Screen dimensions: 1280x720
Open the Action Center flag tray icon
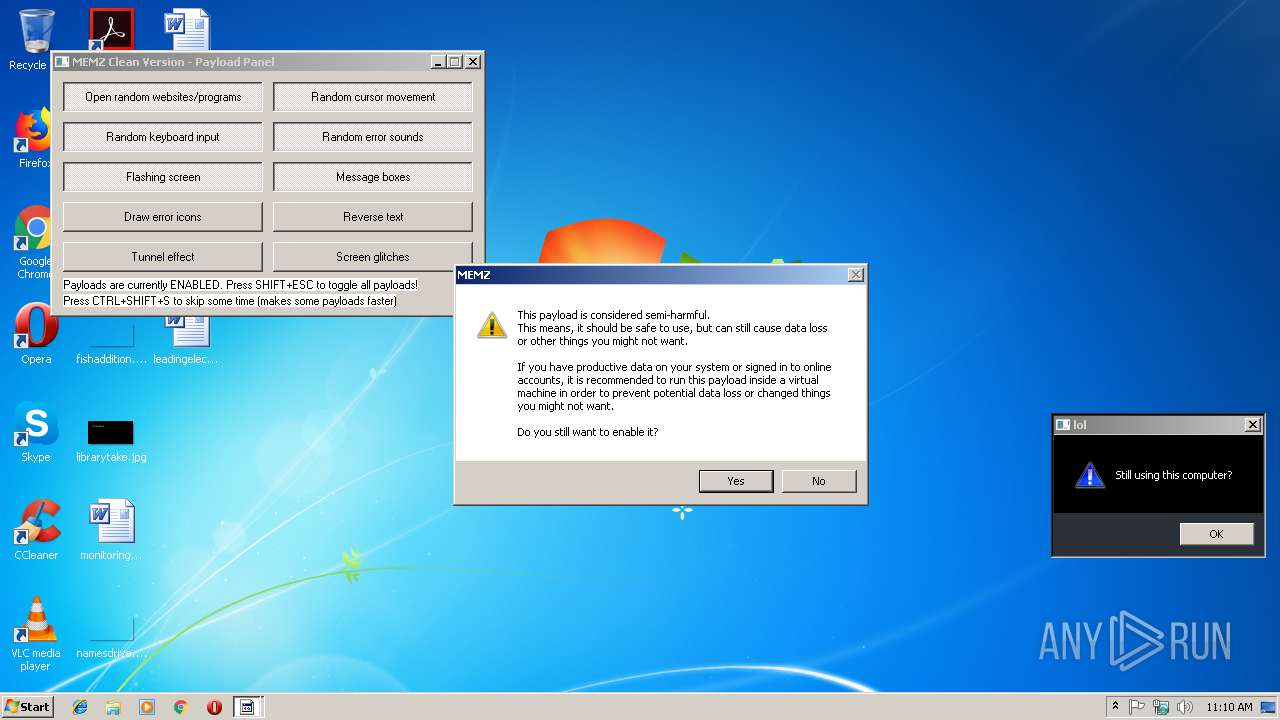[x=1138, y=707]
